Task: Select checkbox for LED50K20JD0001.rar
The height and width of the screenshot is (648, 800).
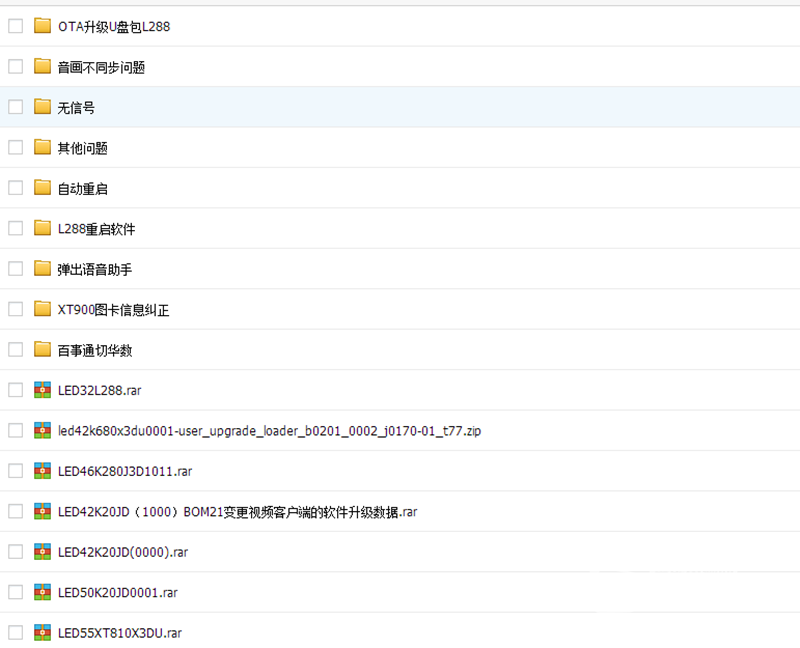Action: pyautogui.click(x=16, y=592)
